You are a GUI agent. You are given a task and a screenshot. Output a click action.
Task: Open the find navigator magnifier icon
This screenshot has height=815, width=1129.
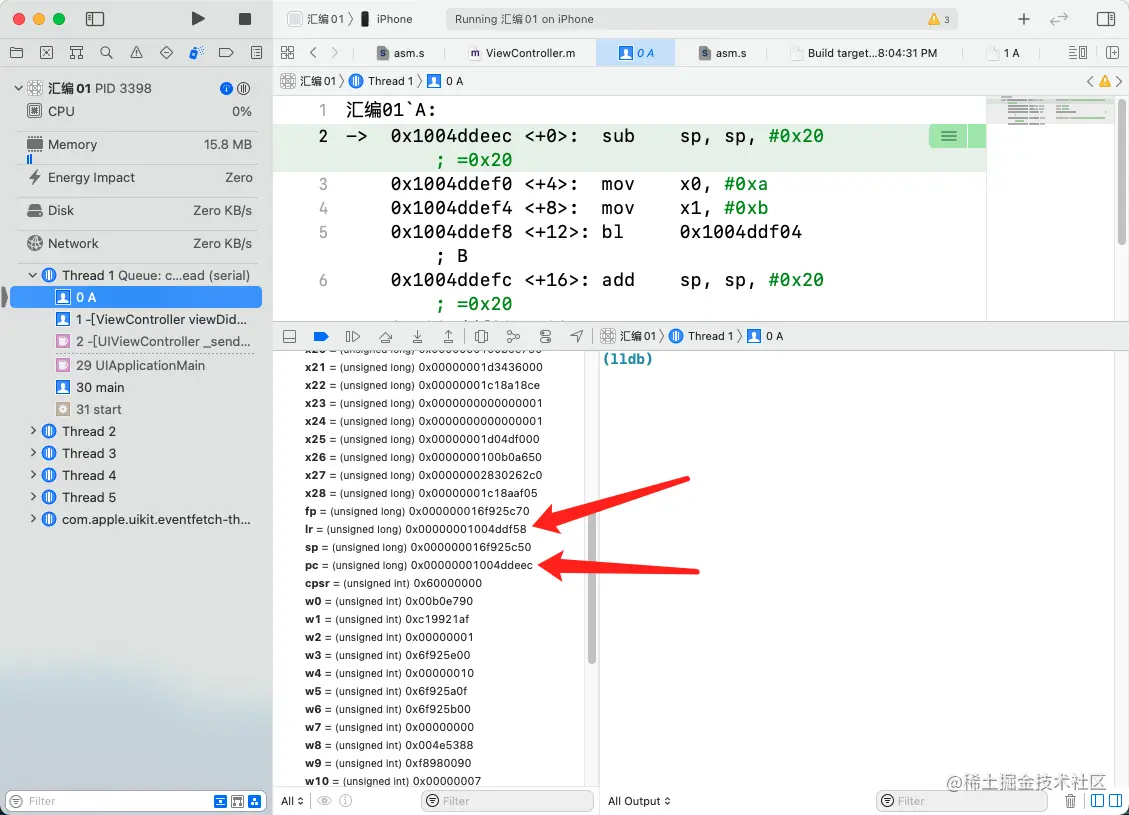click(x=107, y=53)
